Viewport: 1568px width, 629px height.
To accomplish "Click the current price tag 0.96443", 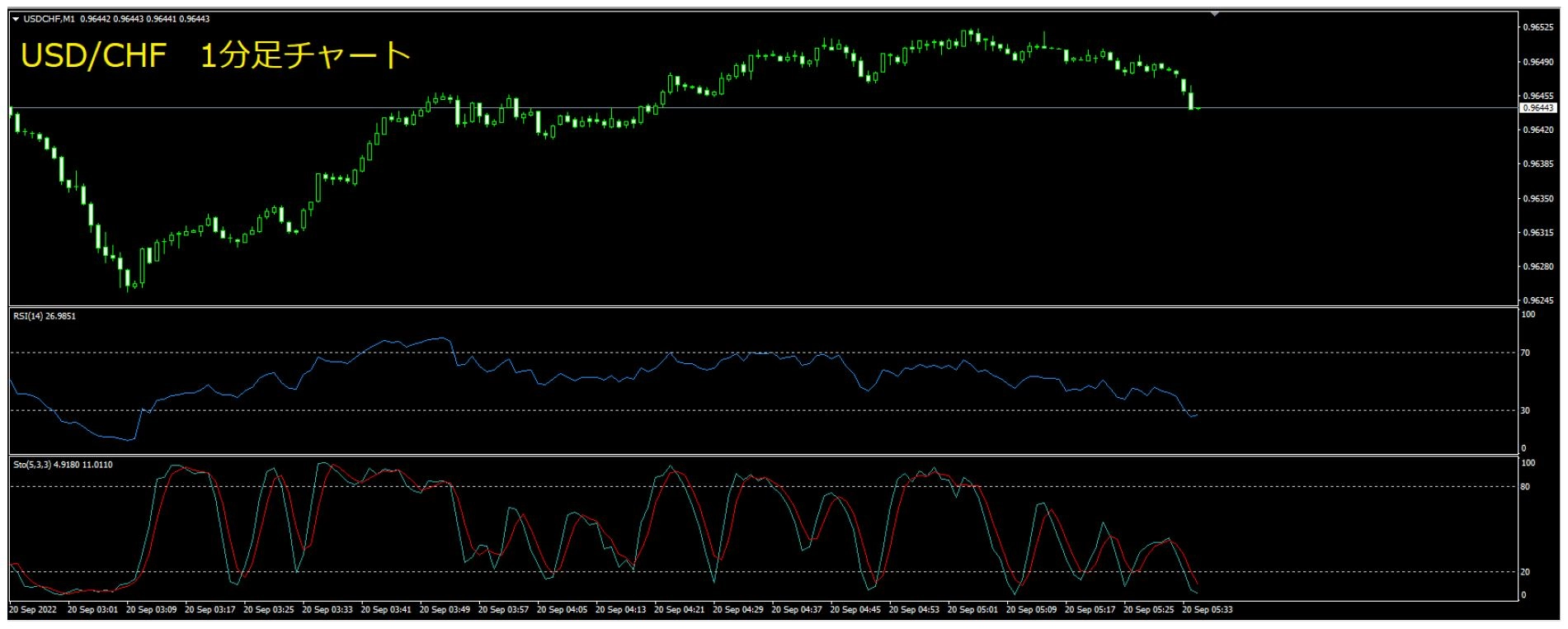I will 1537,108.
